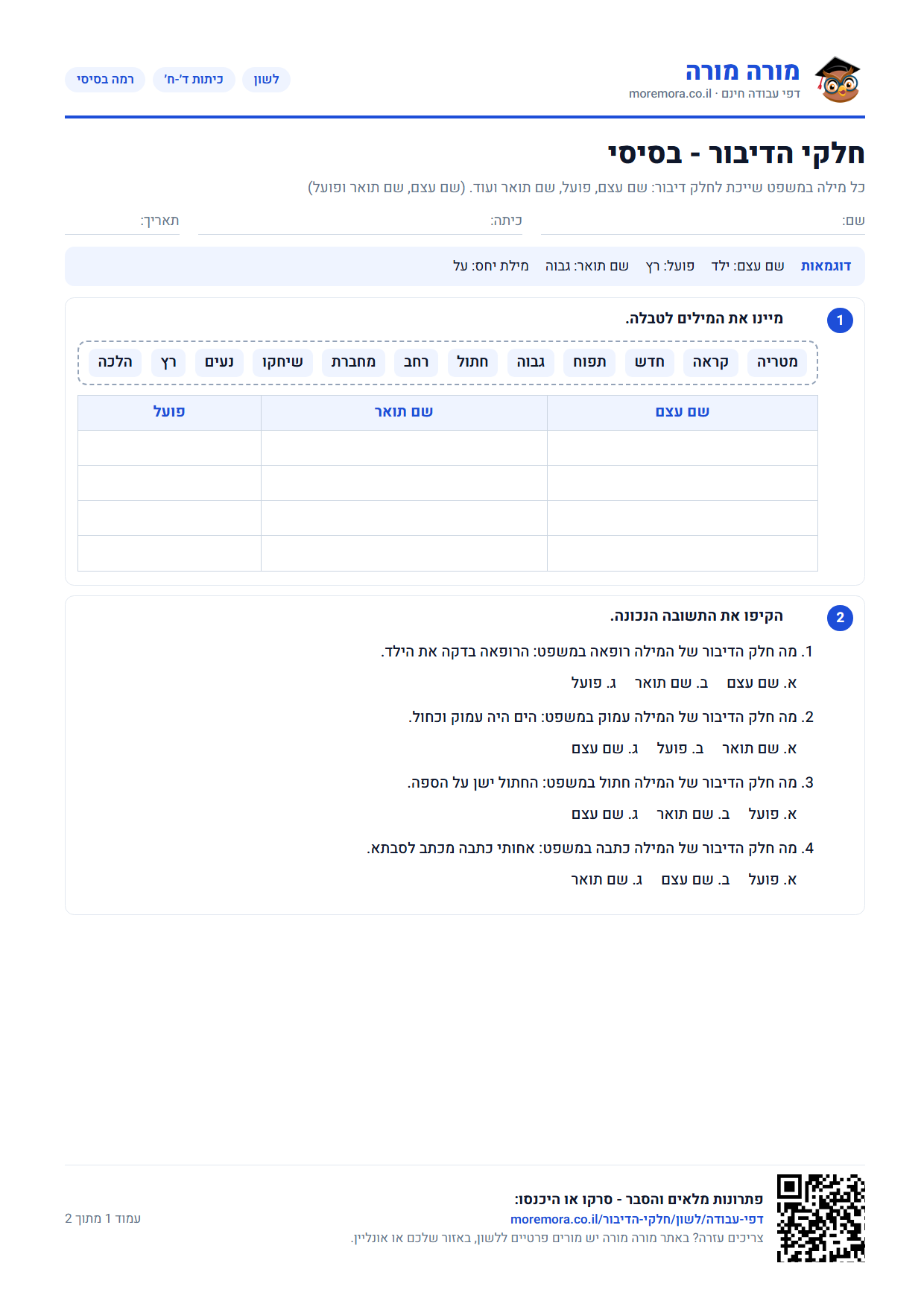
Task: Pick the word chip רחב
Action: (x=416, y=362)
